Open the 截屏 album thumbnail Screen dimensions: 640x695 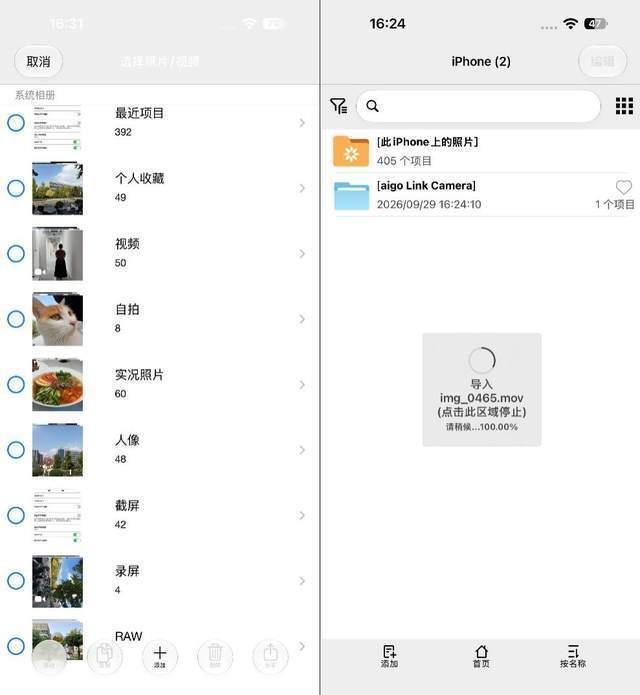tap(57, 515)
